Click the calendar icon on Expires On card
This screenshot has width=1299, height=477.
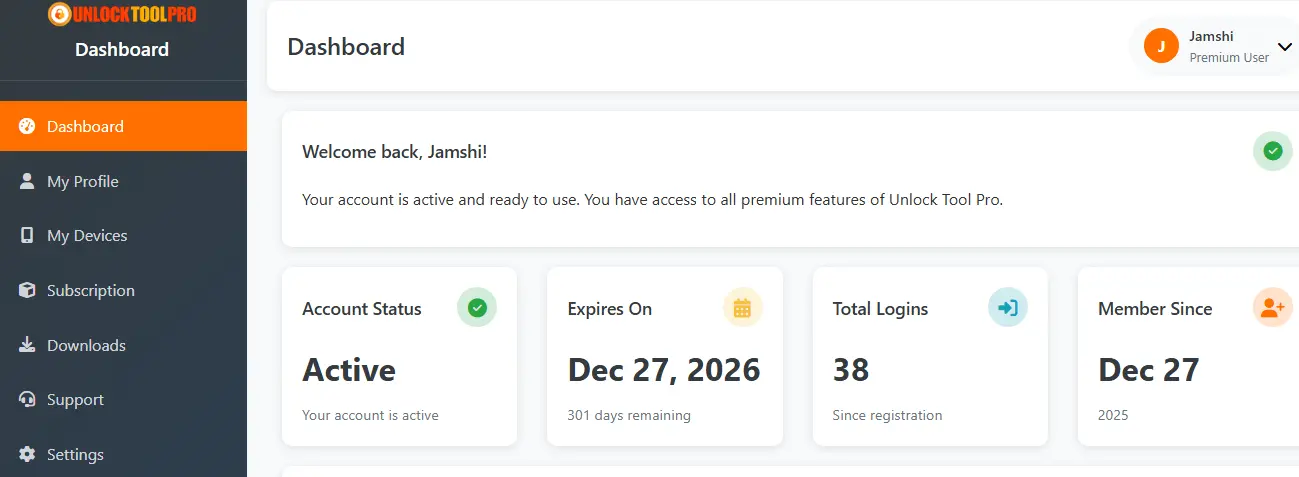742,308
